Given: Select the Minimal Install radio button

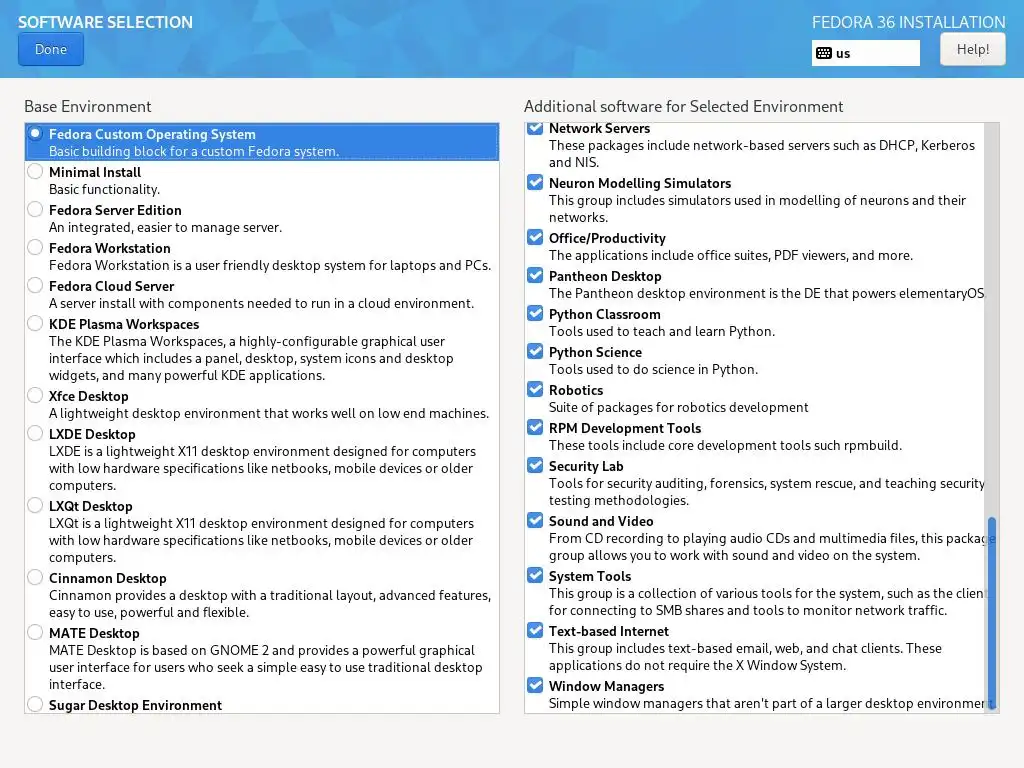Looking at the screenshot, I should (x=35, y=172).
